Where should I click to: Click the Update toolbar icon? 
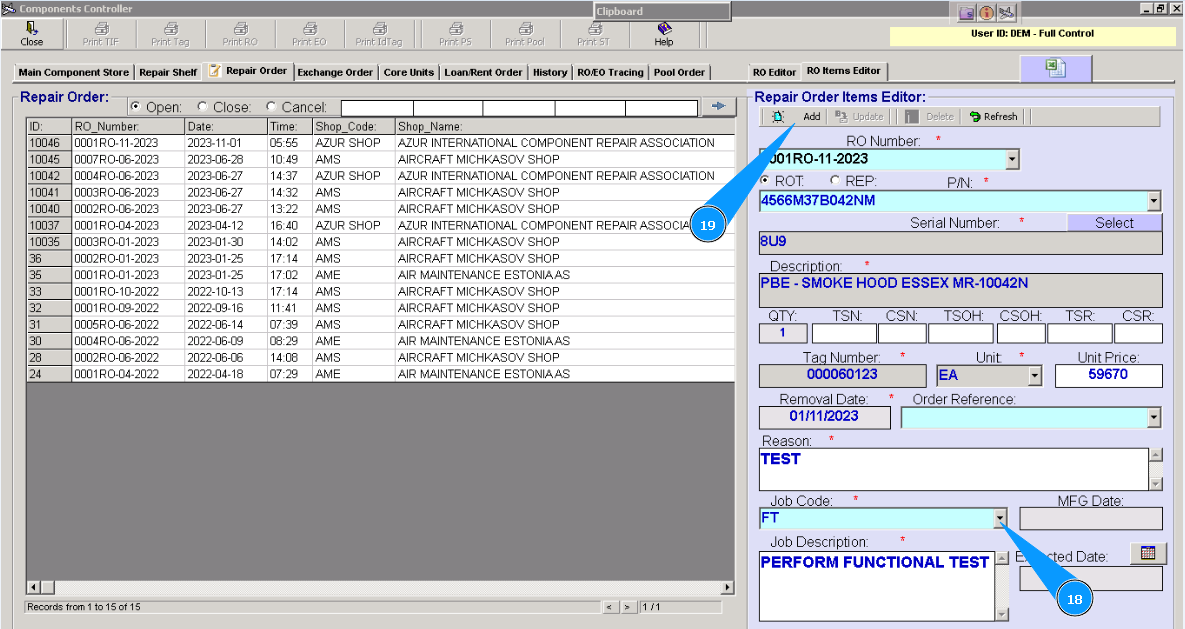841,116
